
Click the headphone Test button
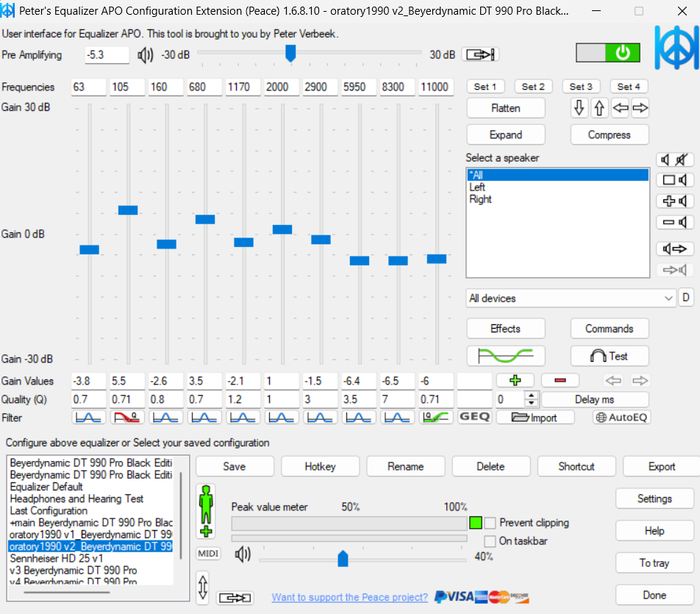click(609, 356)
